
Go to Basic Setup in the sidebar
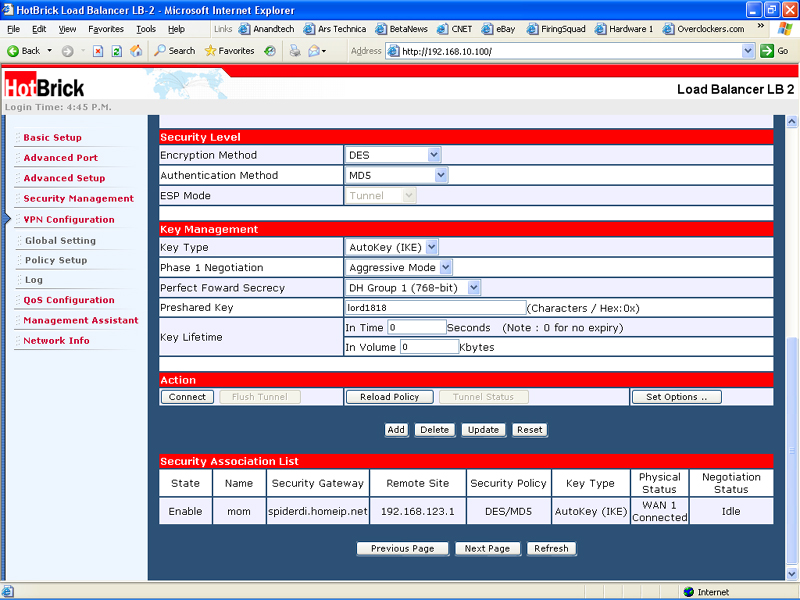pyautogui.click(x=53, y=138)
